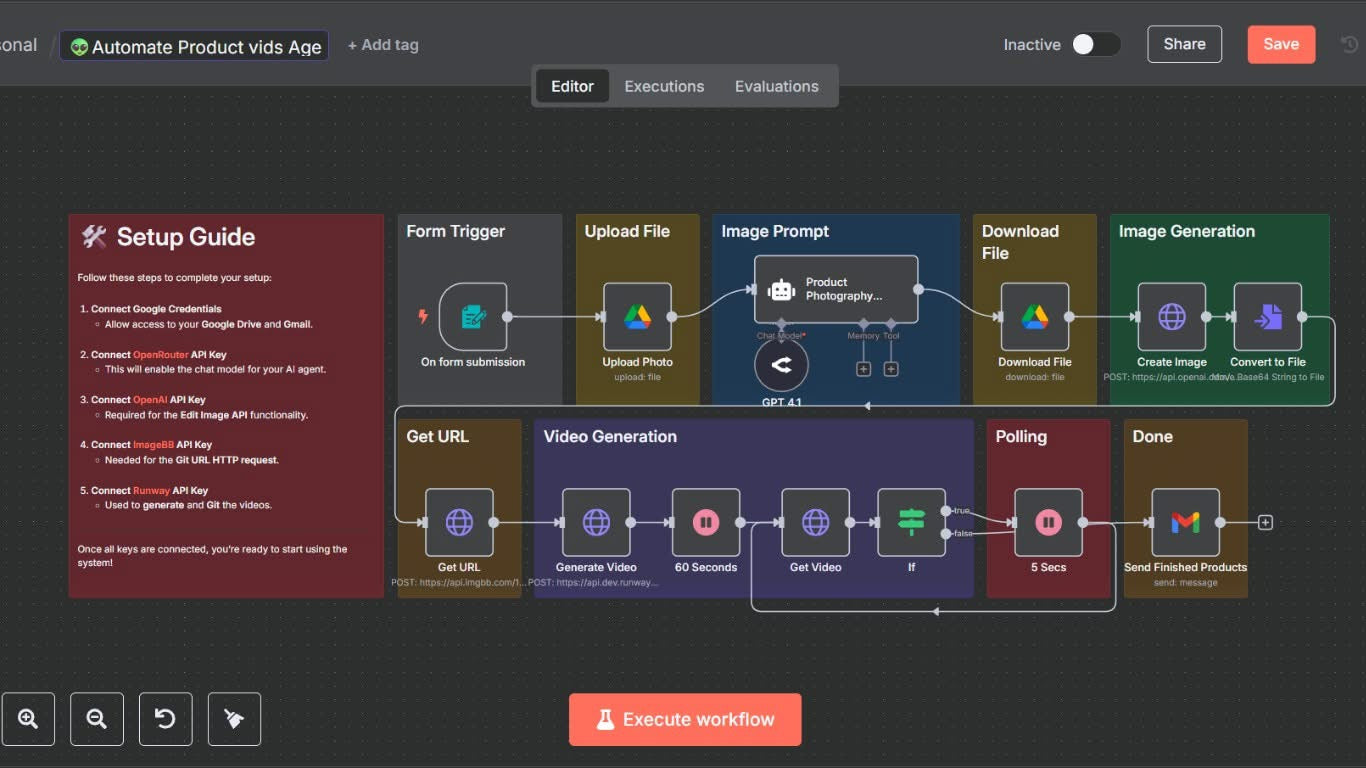Click the Add tag link
1366x768 pixels.
tap(383, 45)
